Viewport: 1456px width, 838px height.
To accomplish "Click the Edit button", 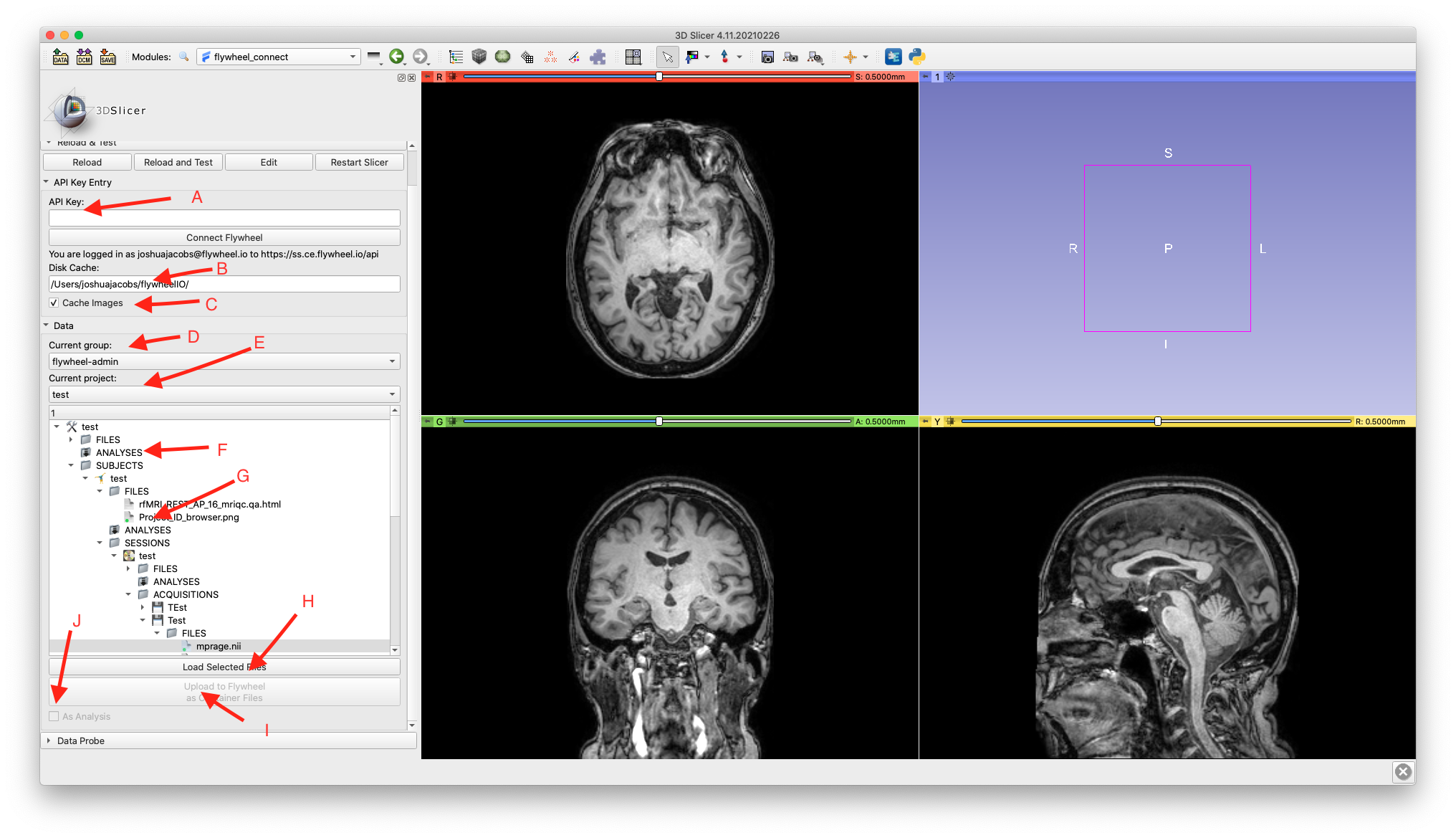I will pos(269,162).
